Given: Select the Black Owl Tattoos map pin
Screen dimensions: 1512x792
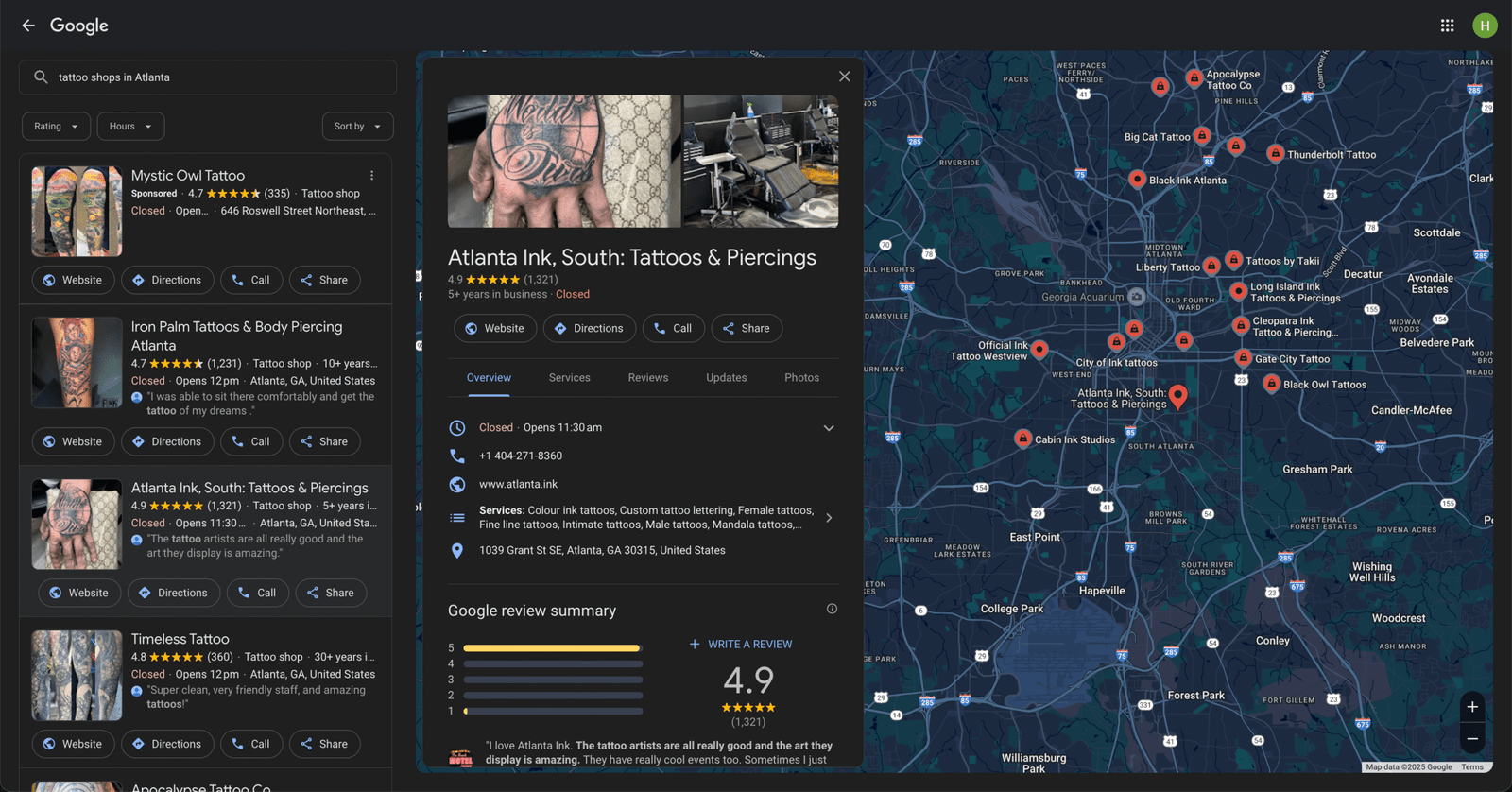Looking at the screenshot, I should [x=1272, y=384].
